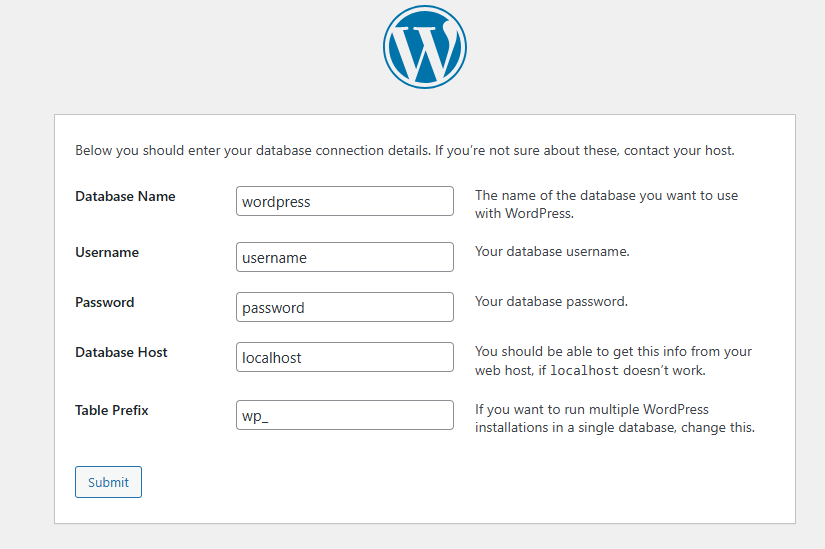The height and width of the screenshot is (549, 825).
Task: Focus the Database Name input field
Action: (345, 201)
